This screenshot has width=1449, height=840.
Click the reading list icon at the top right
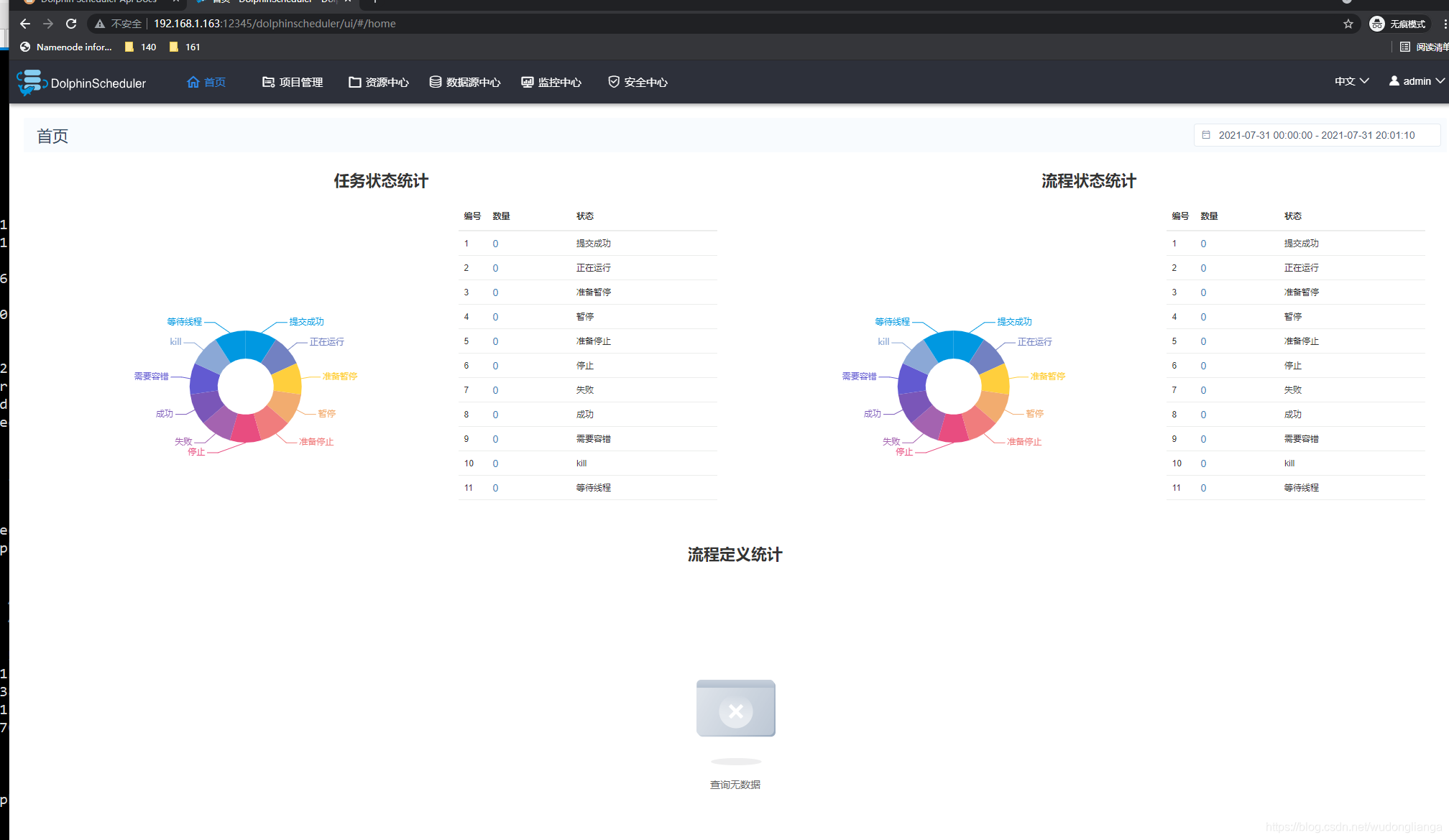click(x=1405, y=46)
